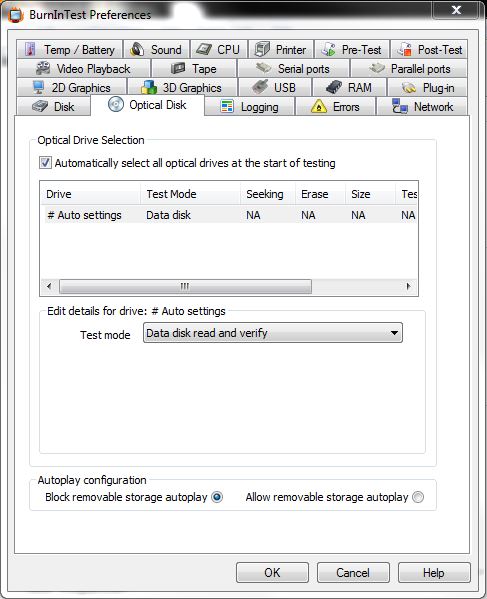This screenshot has width=487, height=599.
Task: Click the speaker icon on Sound tab
Action: pyautogui.click(x=137, y=49)
